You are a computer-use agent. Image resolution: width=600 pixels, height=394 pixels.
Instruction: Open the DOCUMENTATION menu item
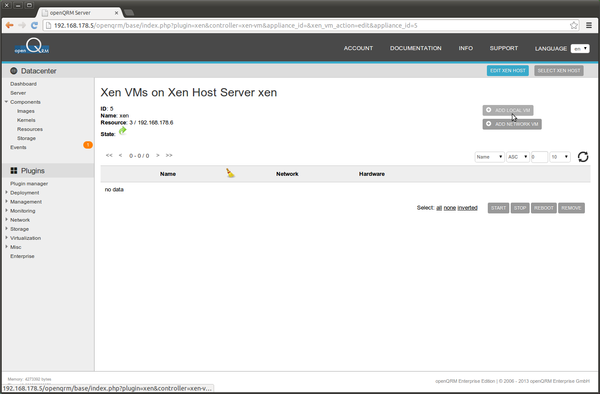416,48
